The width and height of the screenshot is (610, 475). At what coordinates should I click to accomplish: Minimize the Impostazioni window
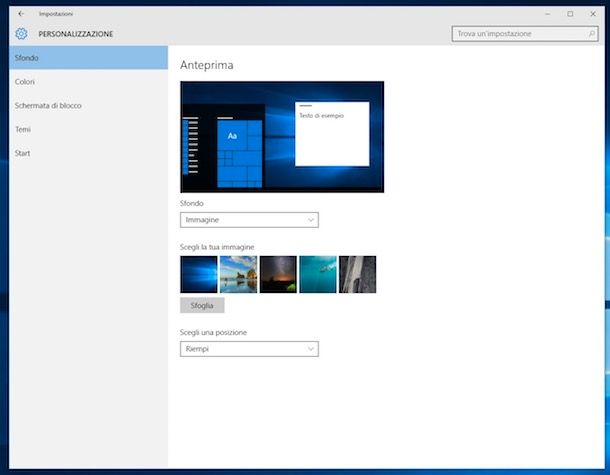548,14
